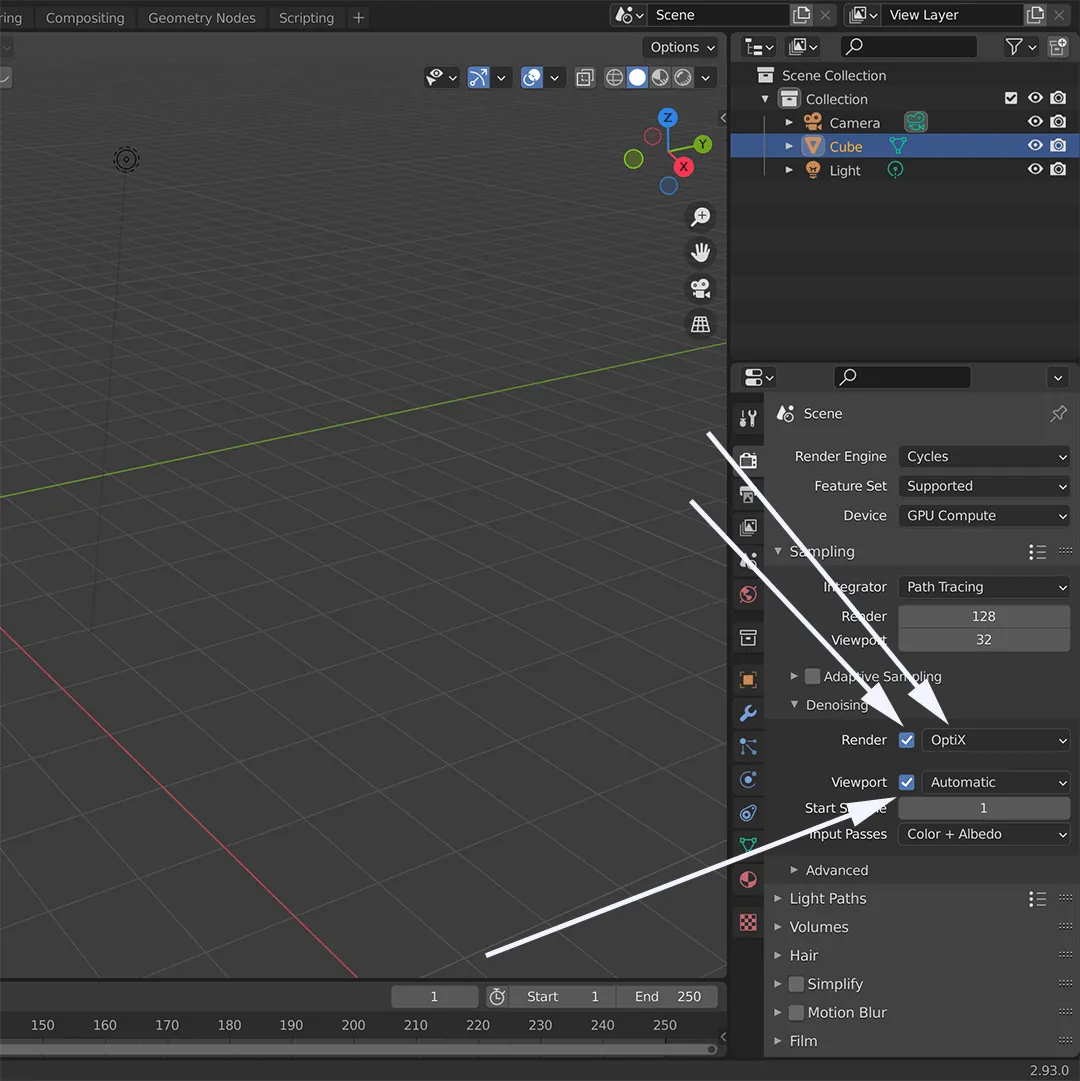Switch to the Scripting workspace tab

tap(306, 18)
